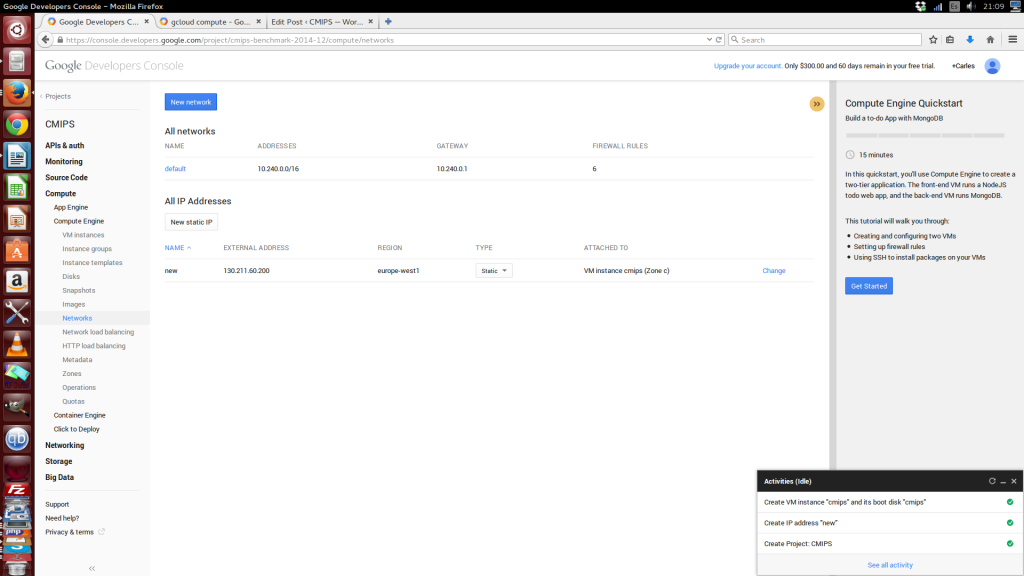This screenshot has width=1024, height=576.
Task: Open VLC media player from the launcher
Action: click(15, 345)
